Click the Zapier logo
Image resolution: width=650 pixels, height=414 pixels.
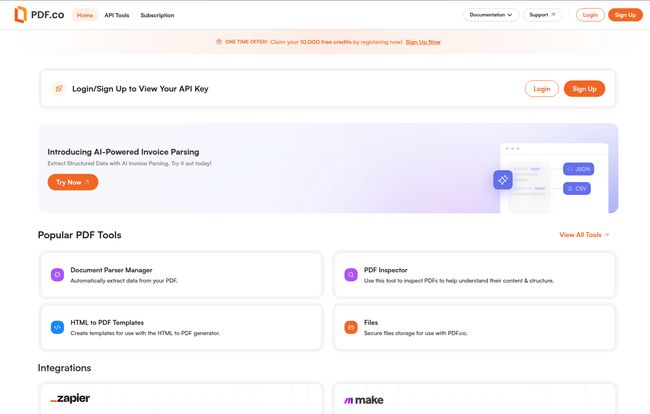(x=70, y=399)
